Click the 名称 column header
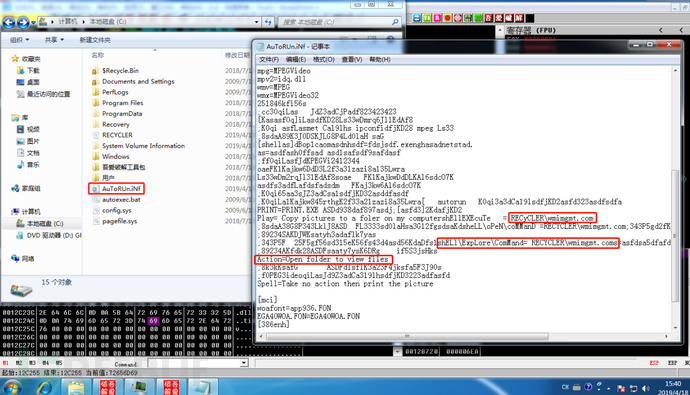The height and width of the screenshot is (395, 690). coord(98,55)
